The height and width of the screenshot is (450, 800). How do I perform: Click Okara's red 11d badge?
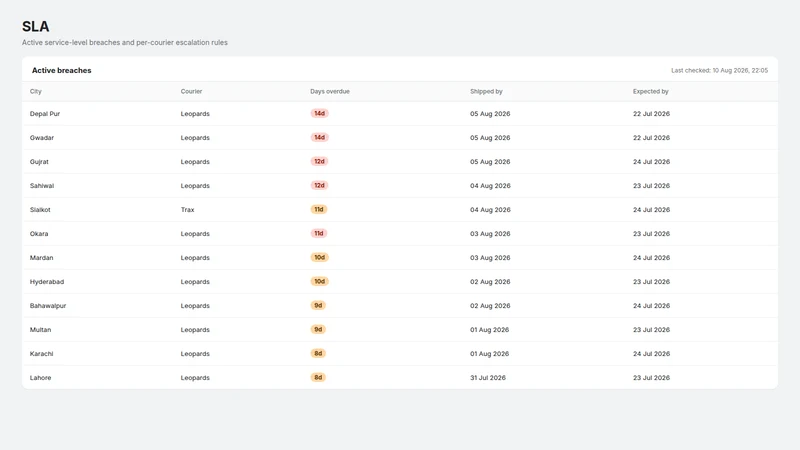coord(319,233)
